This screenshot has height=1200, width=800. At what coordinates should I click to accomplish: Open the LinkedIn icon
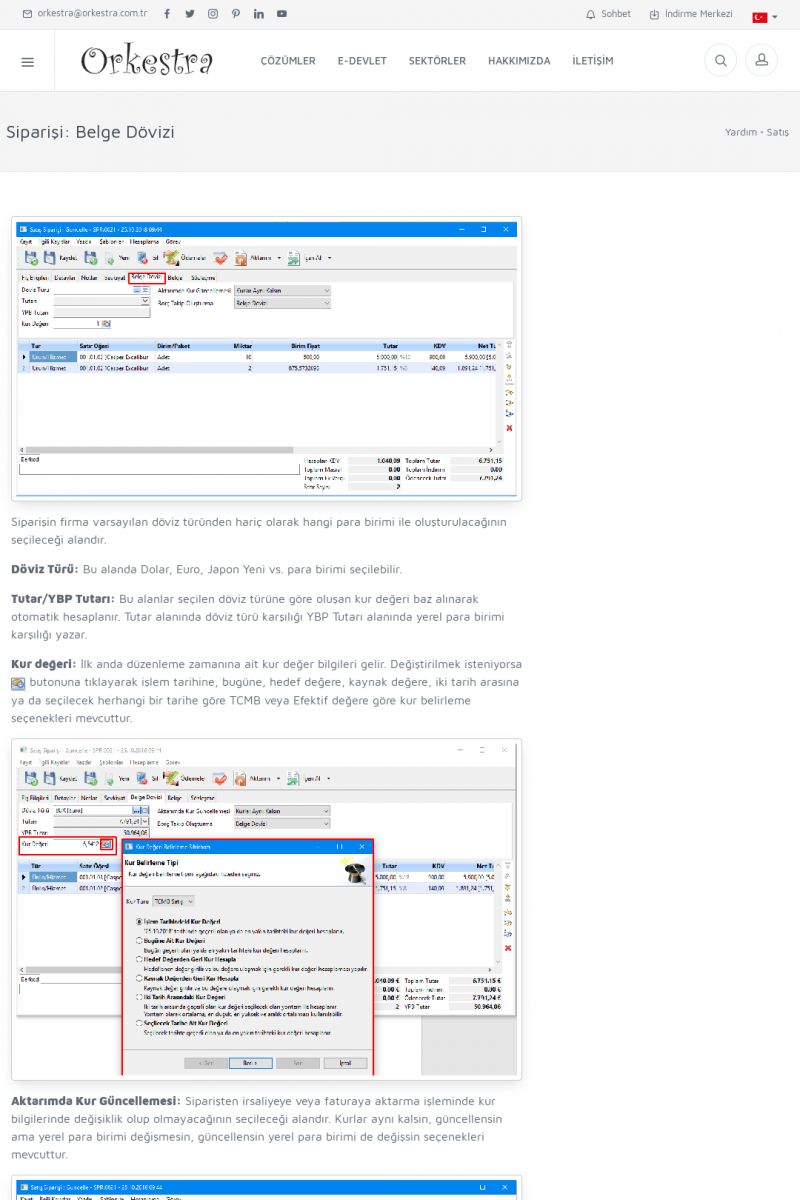coord(259,14)
